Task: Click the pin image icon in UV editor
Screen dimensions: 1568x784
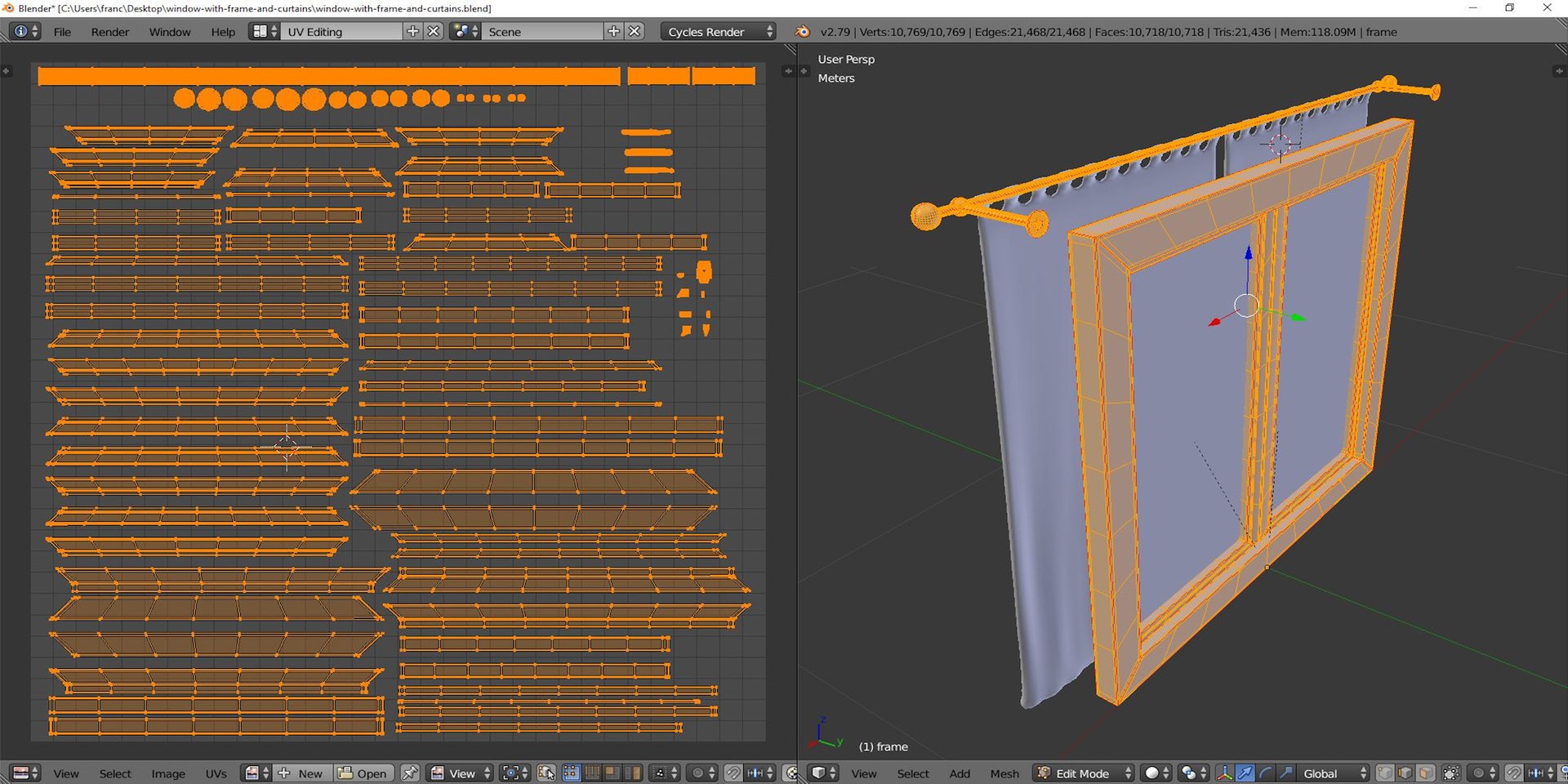Action: tap(410, 773)
